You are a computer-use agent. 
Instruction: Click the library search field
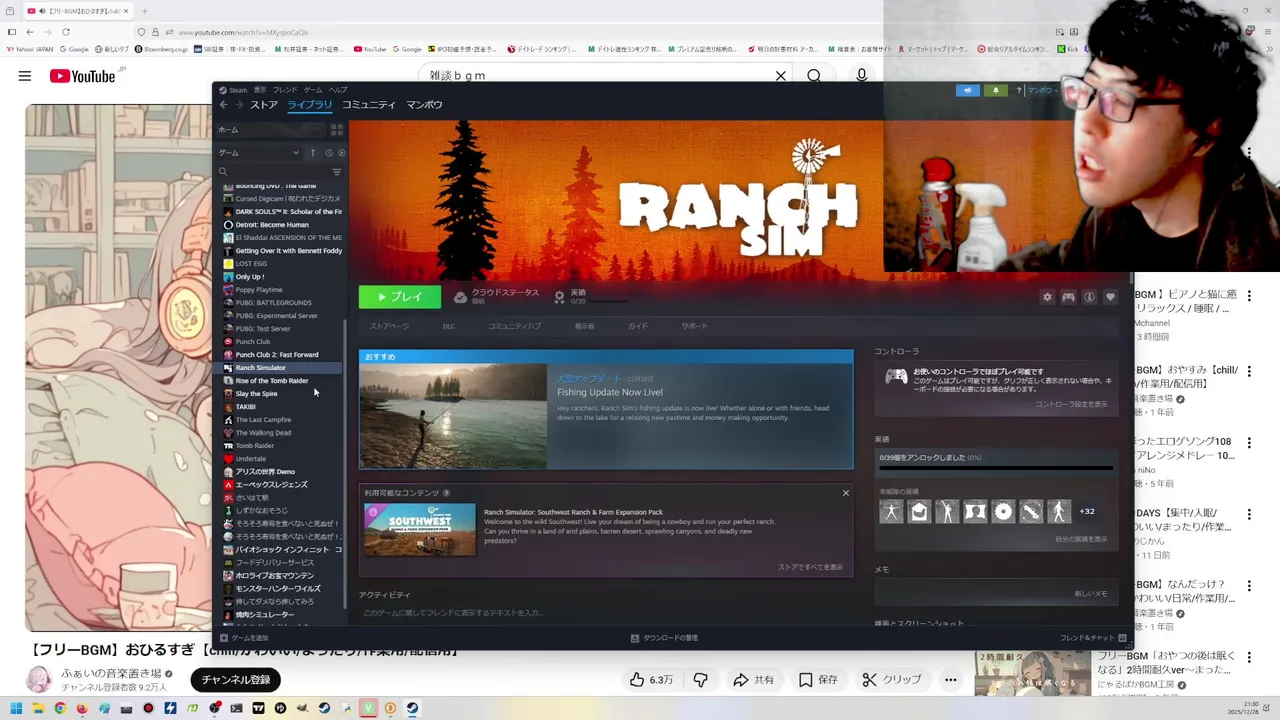coord(272,172)
